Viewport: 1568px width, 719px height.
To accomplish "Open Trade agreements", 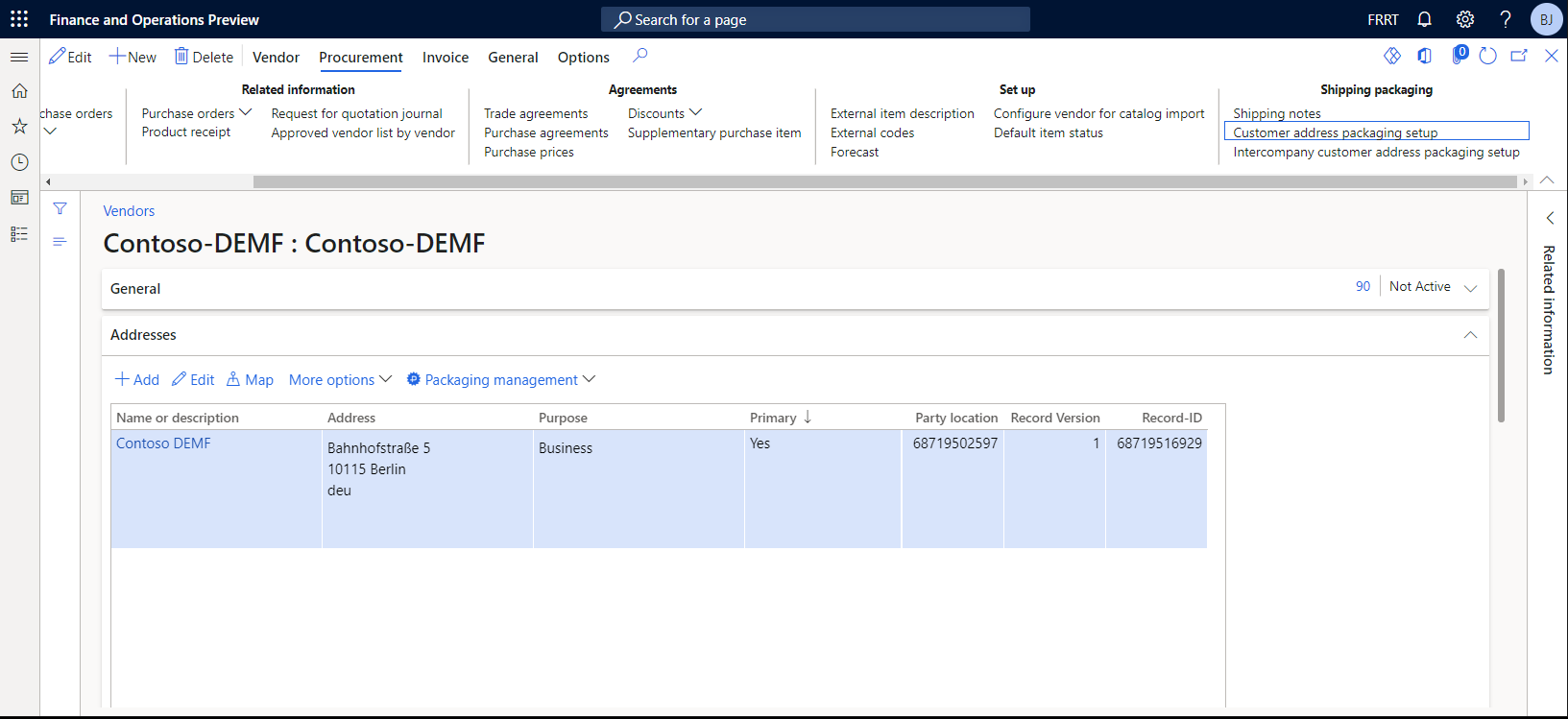I will [x=536, y=113].
